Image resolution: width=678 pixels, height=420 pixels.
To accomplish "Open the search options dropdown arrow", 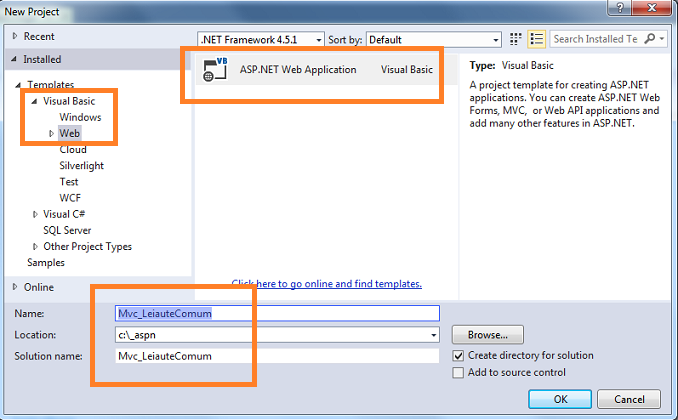I will pyautogui.click(x=662, y=38).
